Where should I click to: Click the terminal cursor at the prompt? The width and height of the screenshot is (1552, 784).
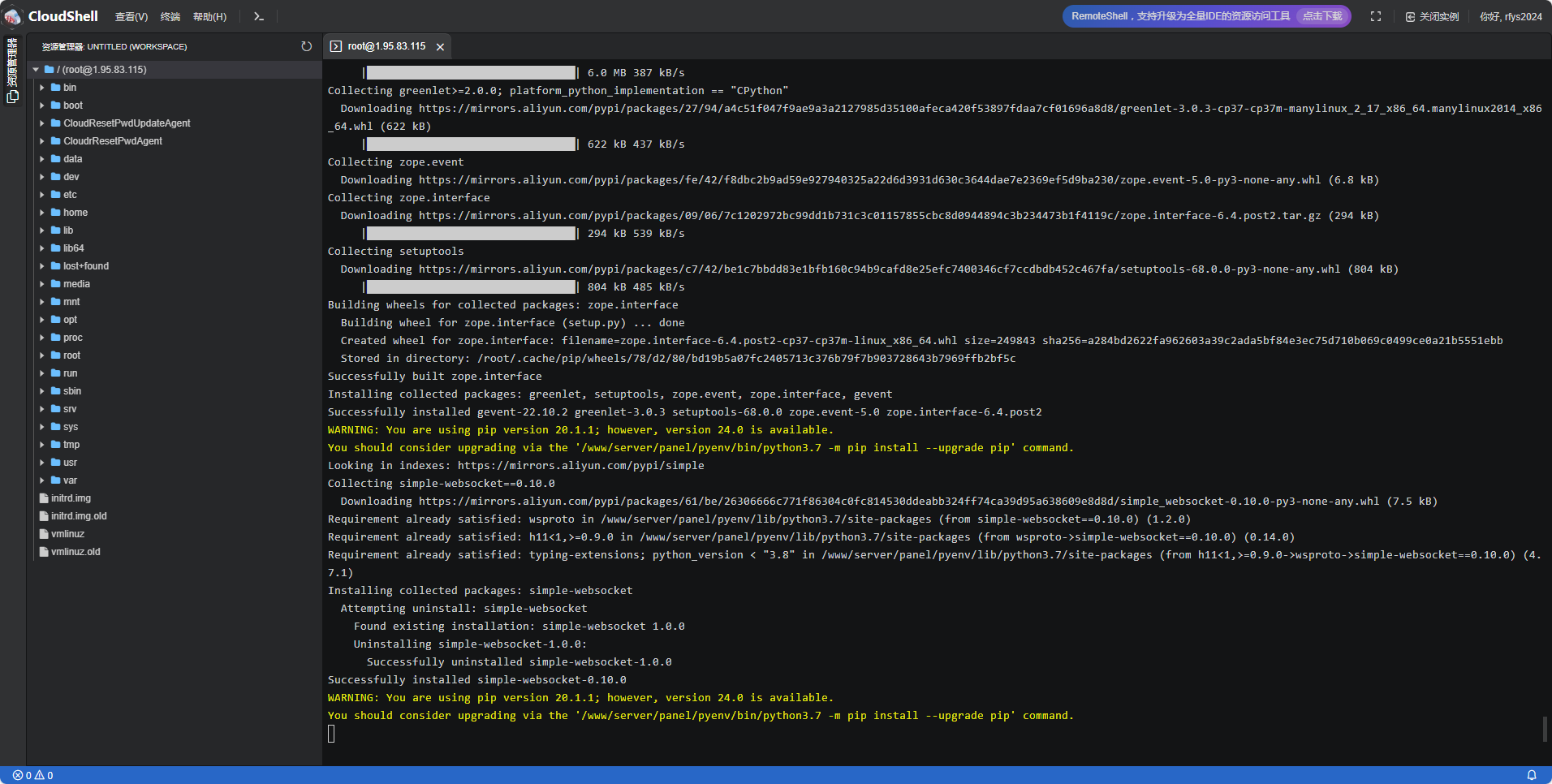[x=331, y=734]
